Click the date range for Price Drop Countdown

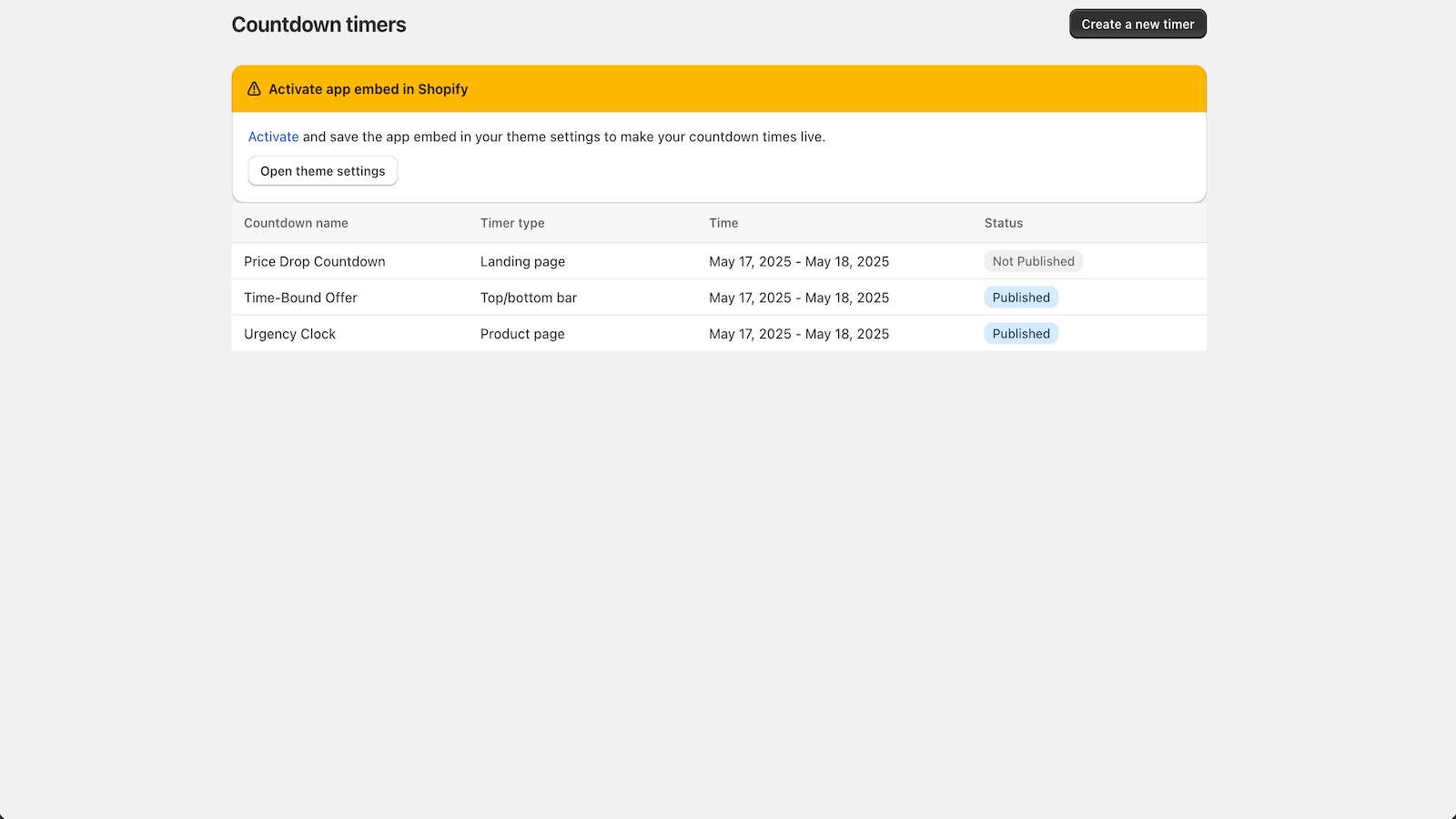(x=799, y=261)
